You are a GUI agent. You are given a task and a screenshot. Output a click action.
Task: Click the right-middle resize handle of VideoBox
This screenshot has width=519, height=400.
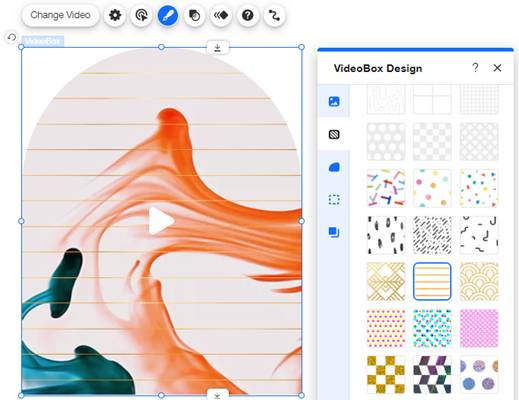click(x=302, y=221)
